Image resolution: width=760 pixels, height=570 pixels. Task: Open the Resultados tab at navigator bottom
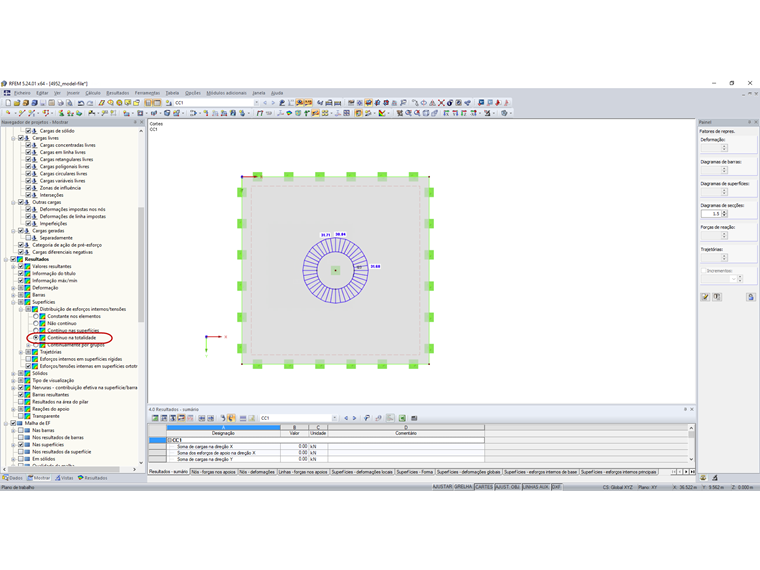(x=93, y=478)
